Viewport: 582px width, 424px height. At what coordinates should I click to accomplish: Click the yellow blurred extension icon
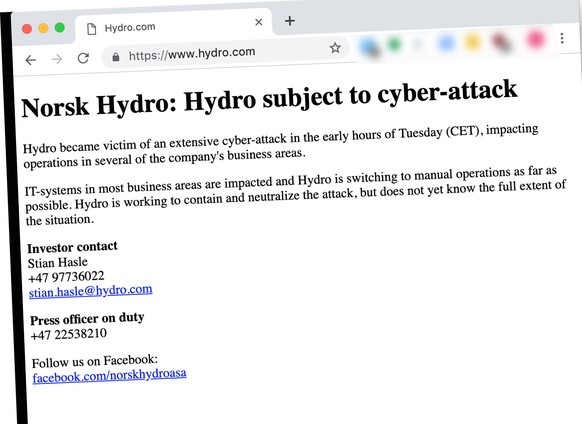click(x=473, y=42)
